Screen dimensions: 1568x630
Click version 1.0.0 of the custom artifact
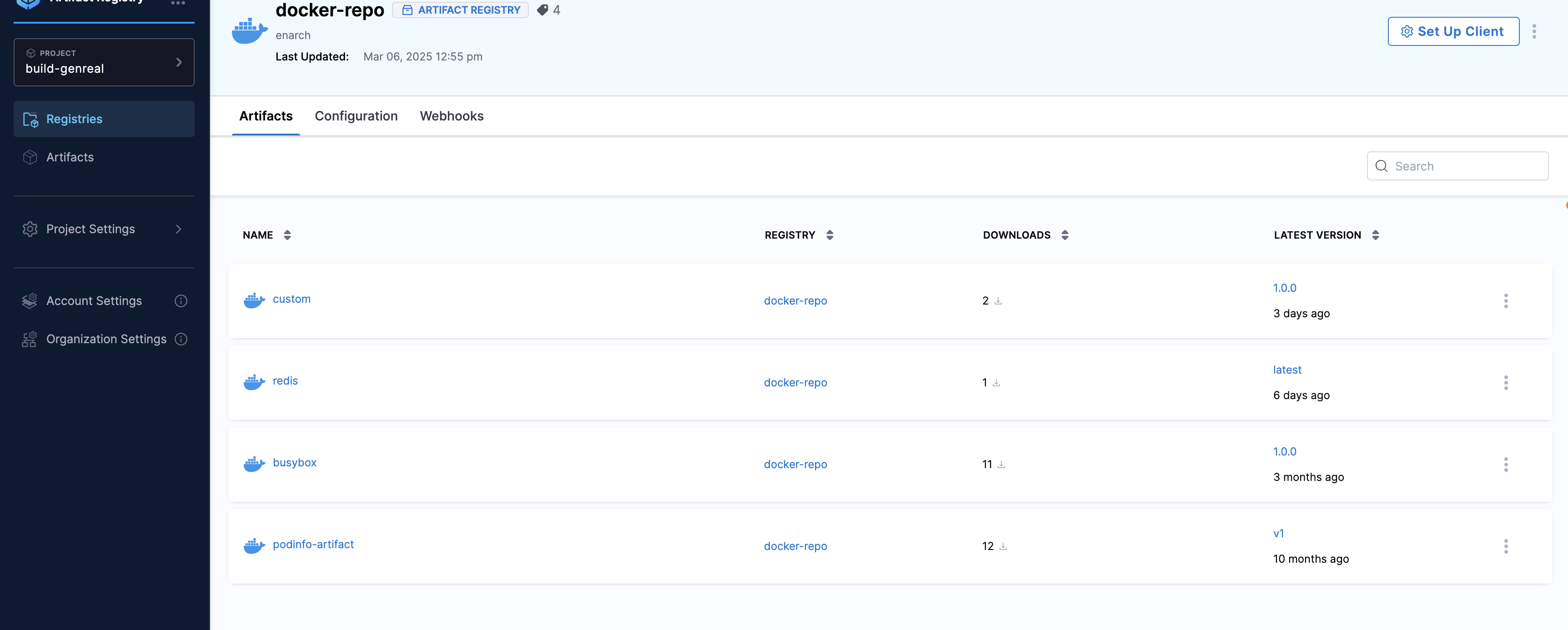(x=1284, y=288)
